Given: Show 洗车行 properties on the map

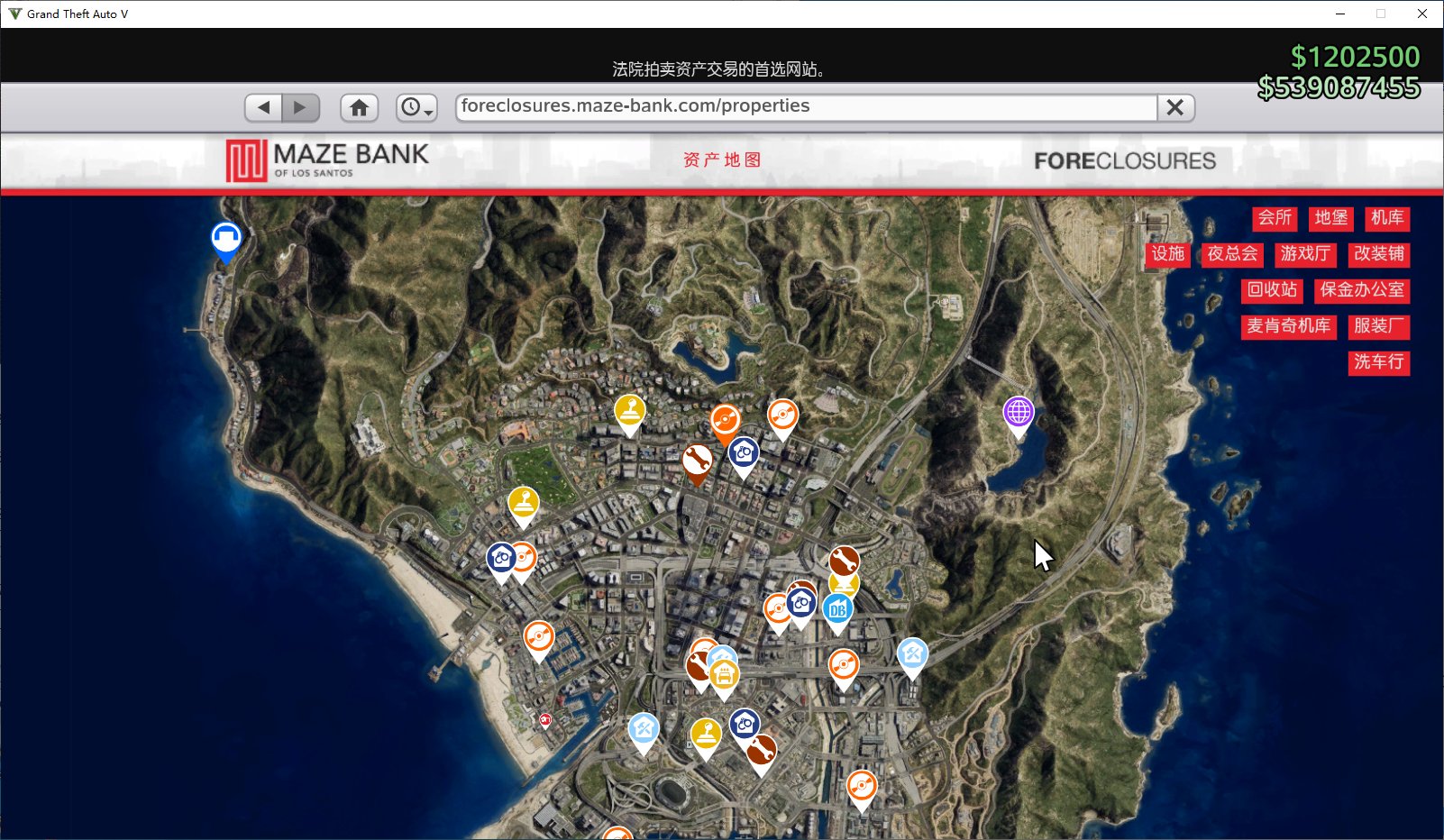Looking at the screenshot, I should click(x=1379, y=362).
